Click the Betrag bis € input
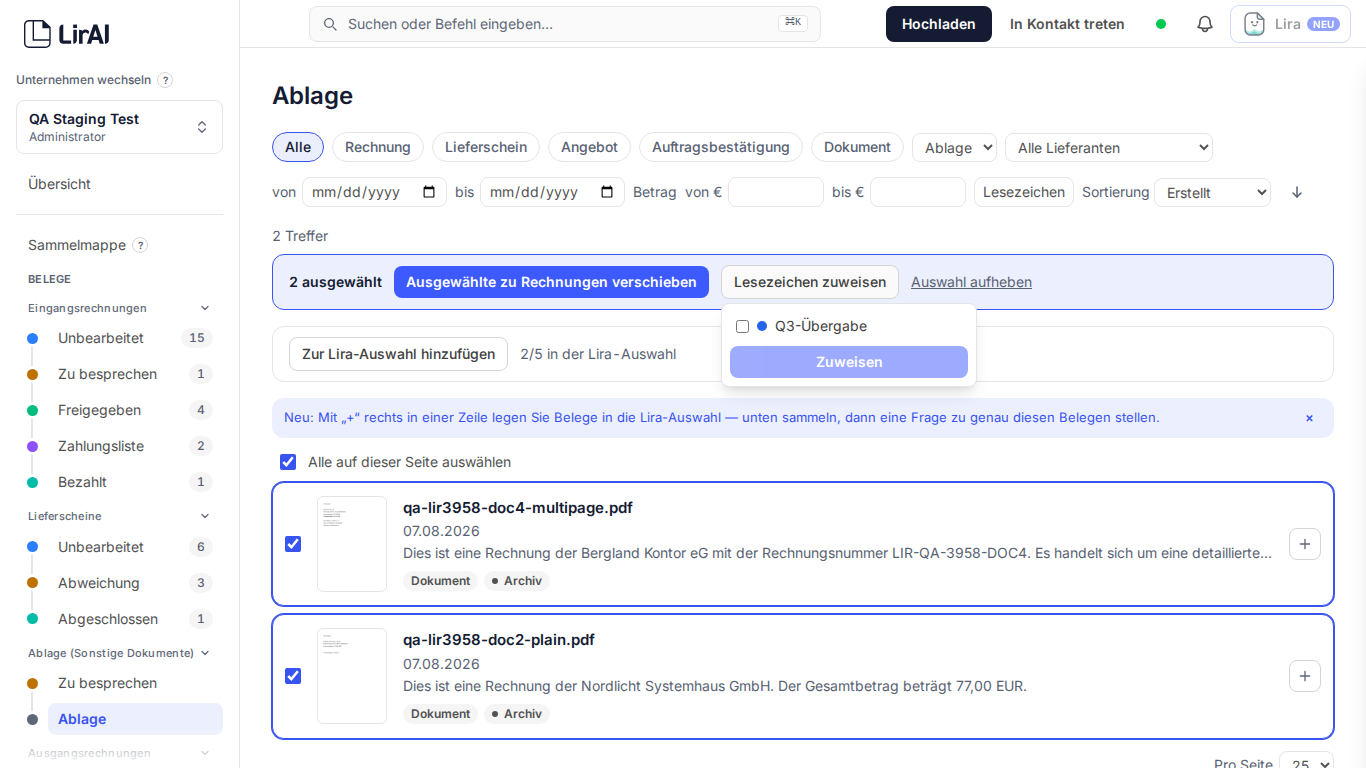The image size is (1366, 768). pos(918,192)
